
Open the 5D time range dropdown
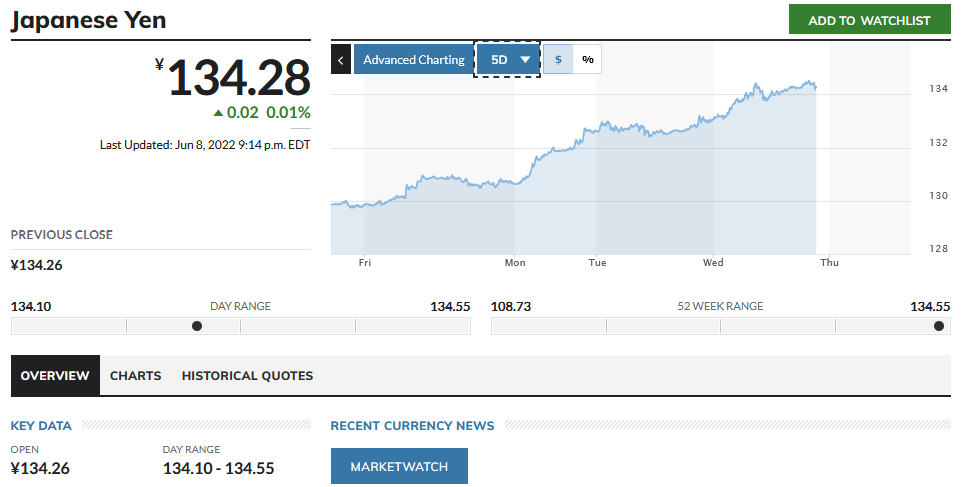[507, 60]
